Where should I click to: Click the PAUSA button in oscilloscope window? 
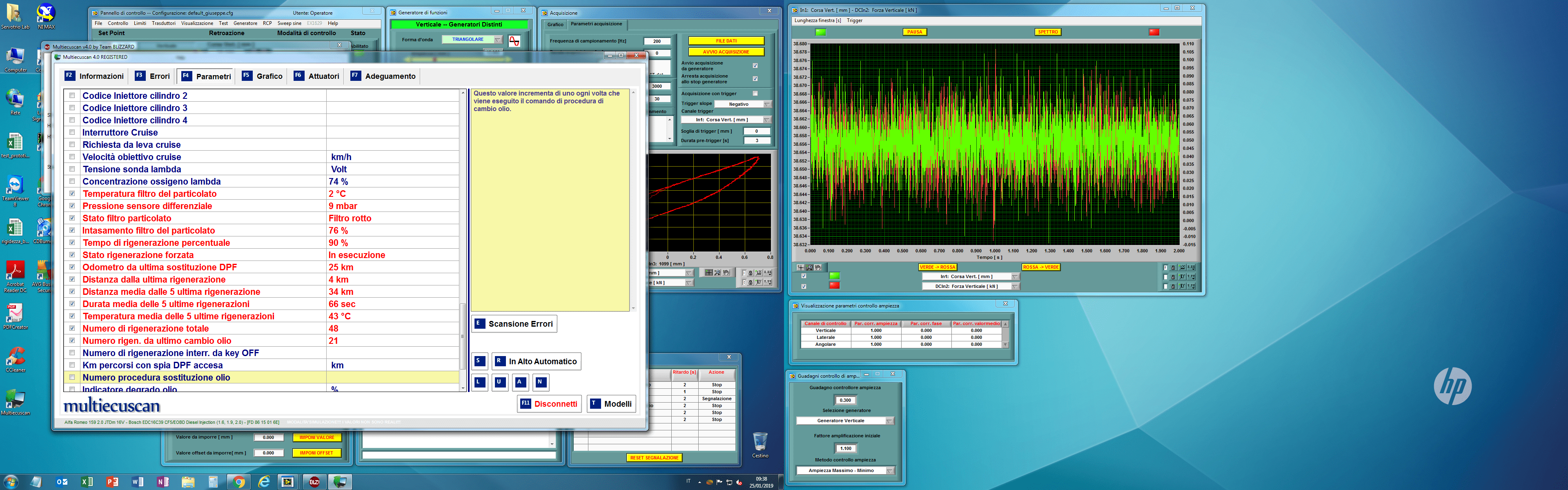pyautogui.click(x=915, y=32)
